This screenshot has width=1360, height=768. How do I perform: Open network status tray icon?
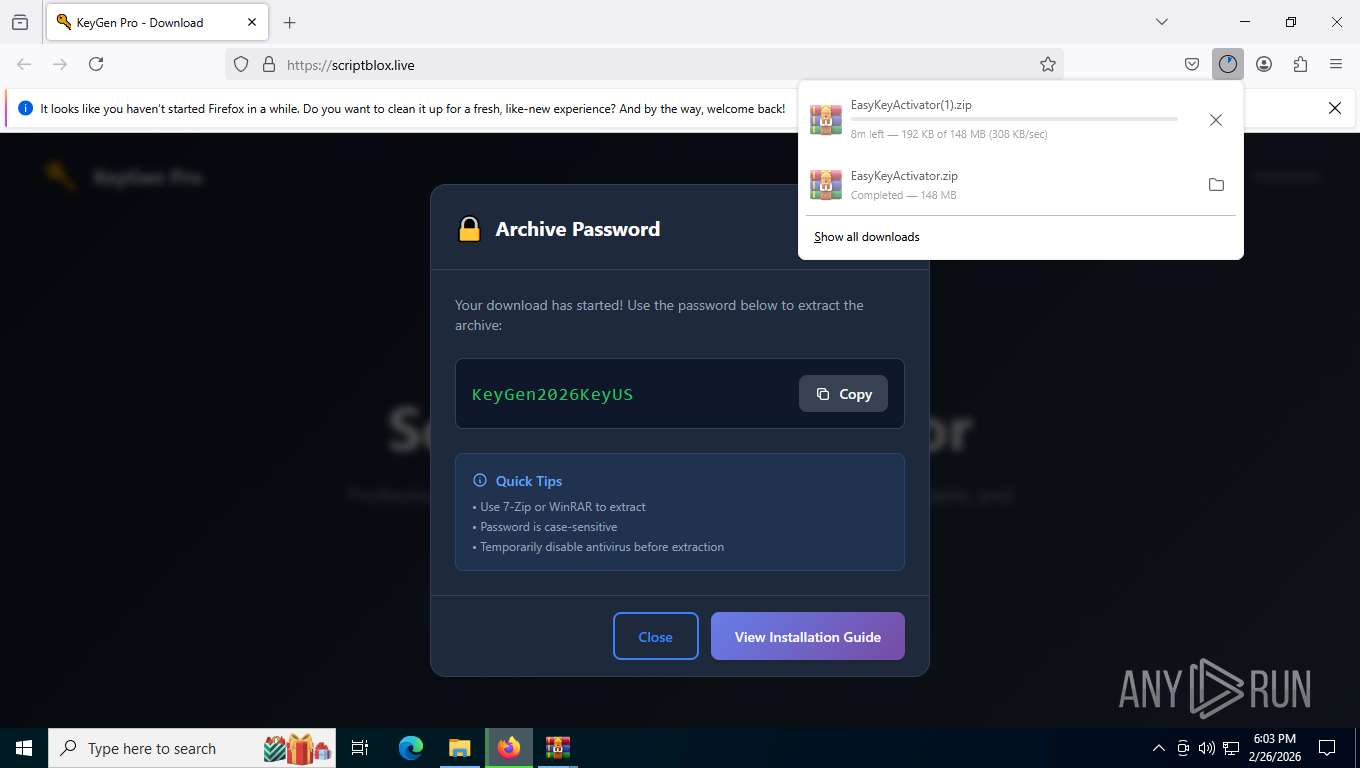(x=1231, y=748)
